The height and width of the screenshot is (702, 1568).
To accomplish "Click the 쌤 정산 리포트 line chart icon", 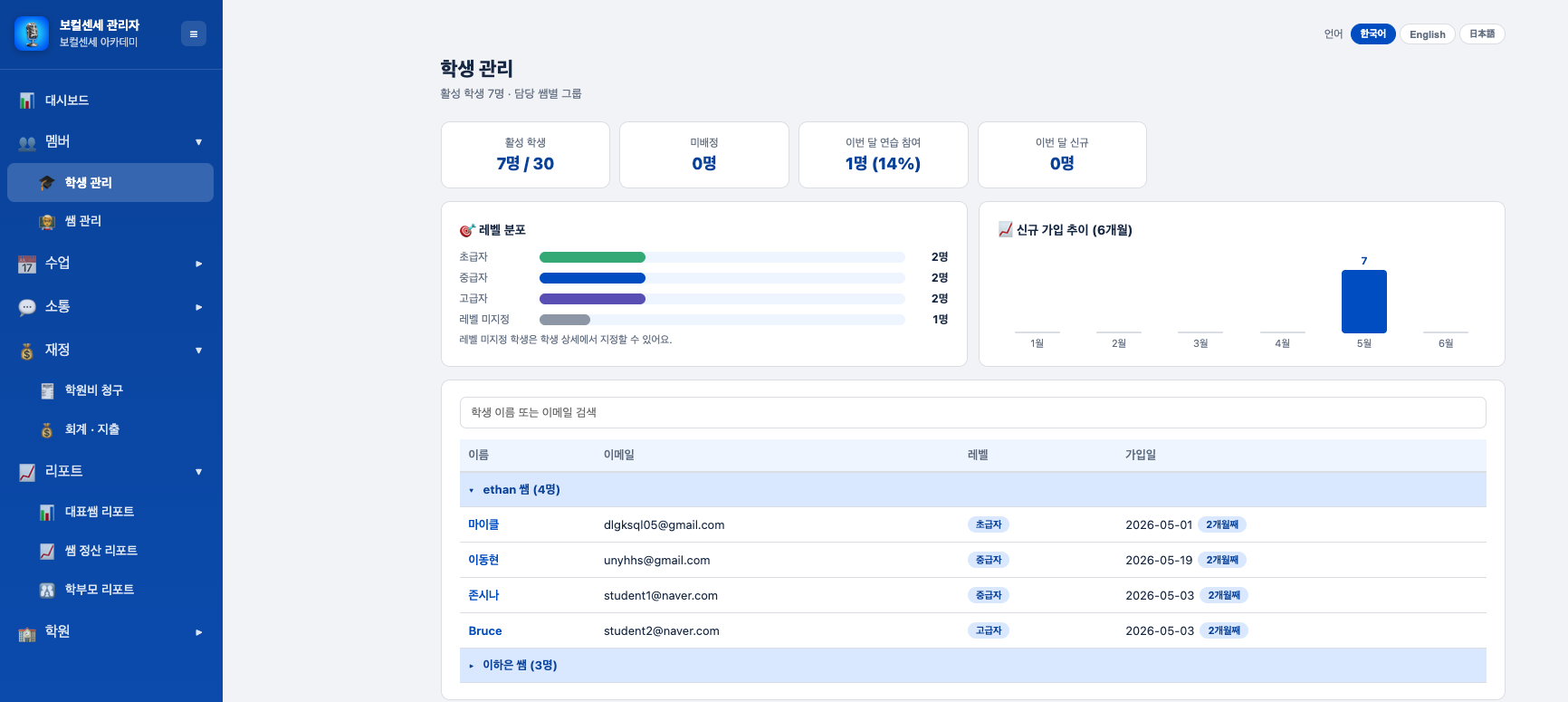I will point(47,551).
